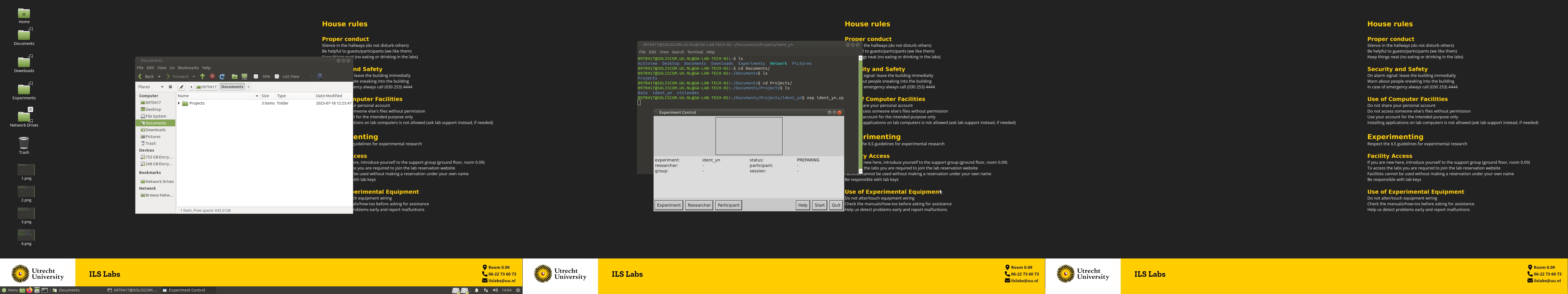1568x294 pixels.
Task: Select 0970417 in the Places sidebar
Action: [155, 103]
